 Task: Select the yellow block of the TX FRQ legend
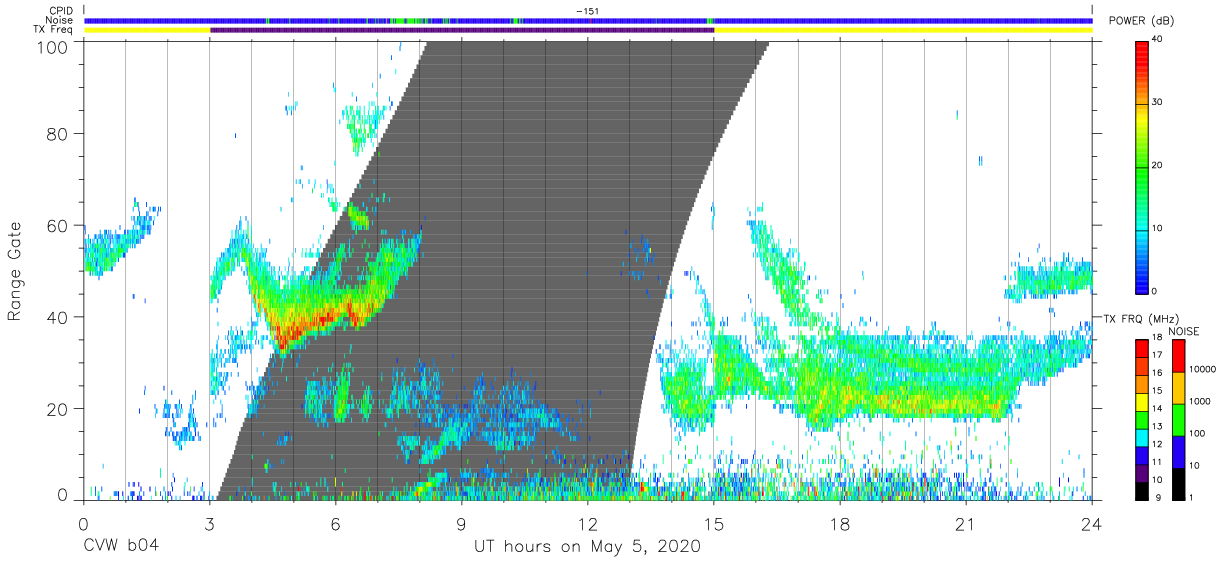tap(1143, 402)
